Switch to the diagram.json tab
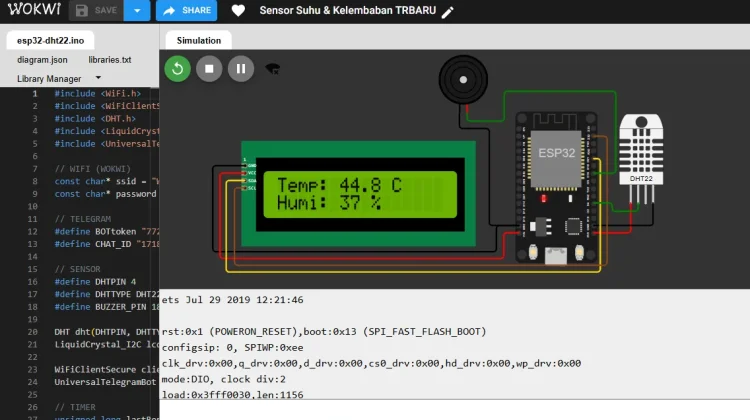Image resolution: width=750 pixels, height=420 pixels. click(x=42, y=60)
